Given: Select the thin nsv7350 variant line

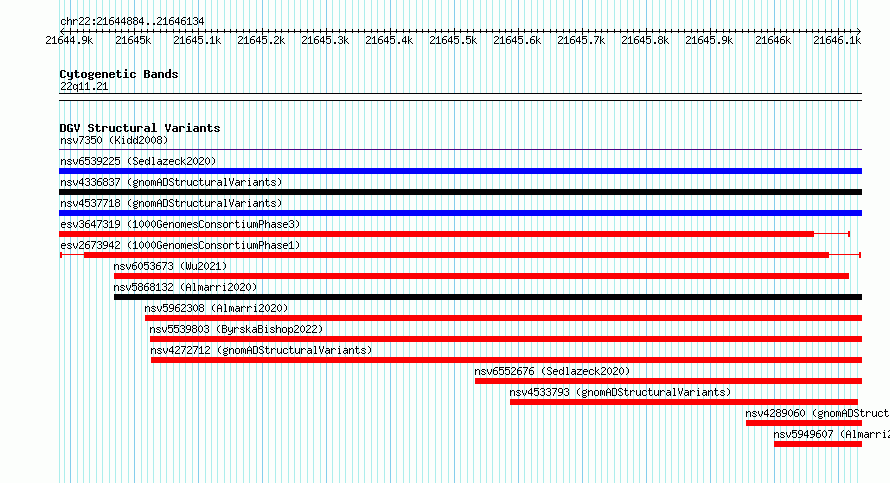Looking at the screenshot, I should pyautogui.click(x=460, y=150).
